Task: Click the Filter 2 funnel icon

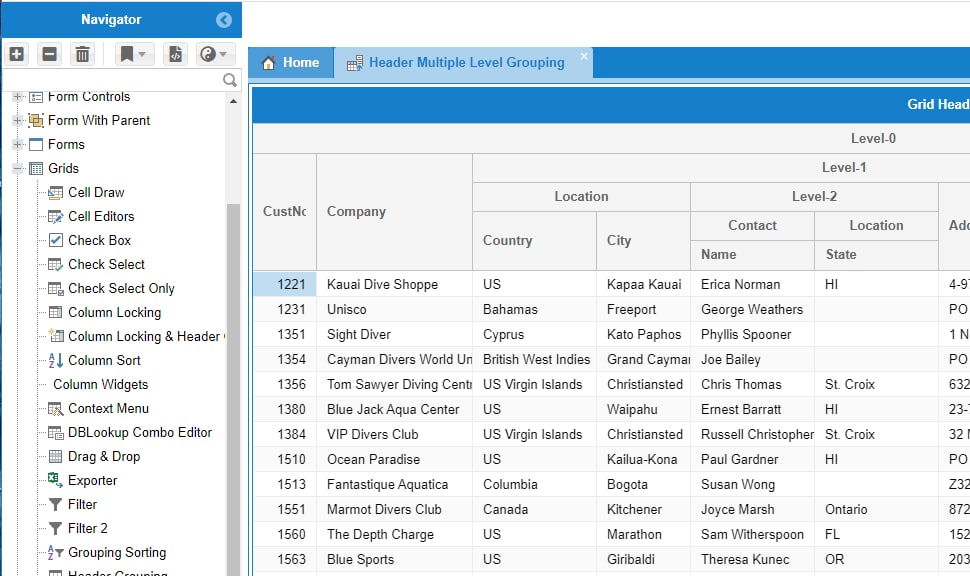Action: tap(56, 528)
